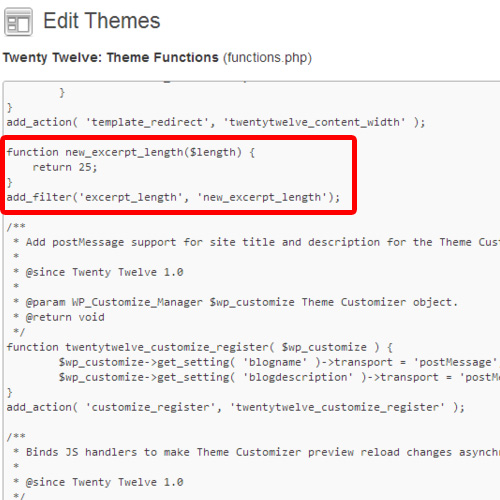Click the get_setting( 'blogdescription' ) line
Screen dimensions: 500x500
point(279,377)
